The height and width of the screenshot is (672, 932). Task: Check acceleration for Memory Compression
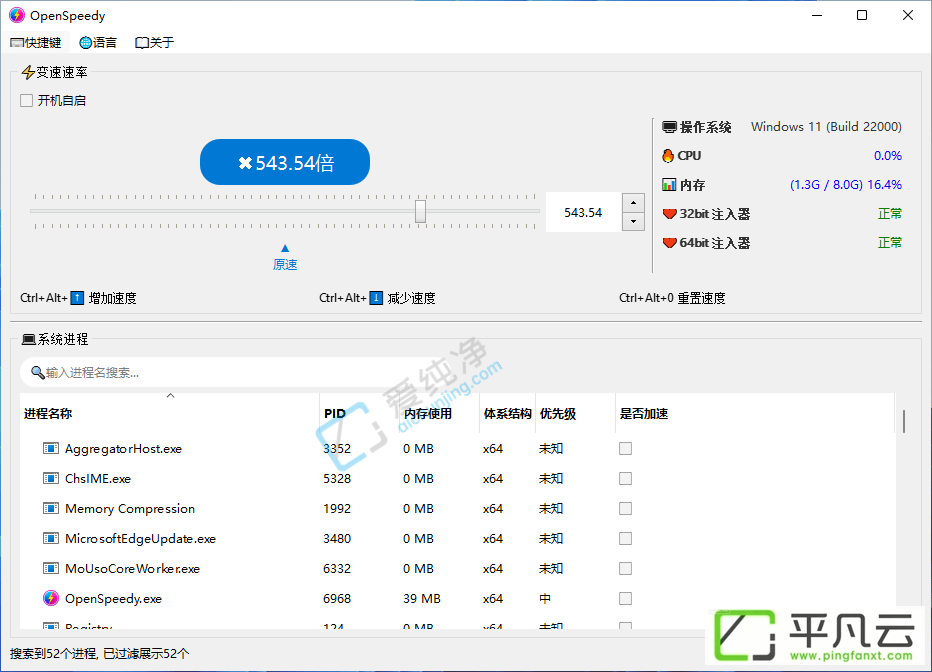[625, 509]
